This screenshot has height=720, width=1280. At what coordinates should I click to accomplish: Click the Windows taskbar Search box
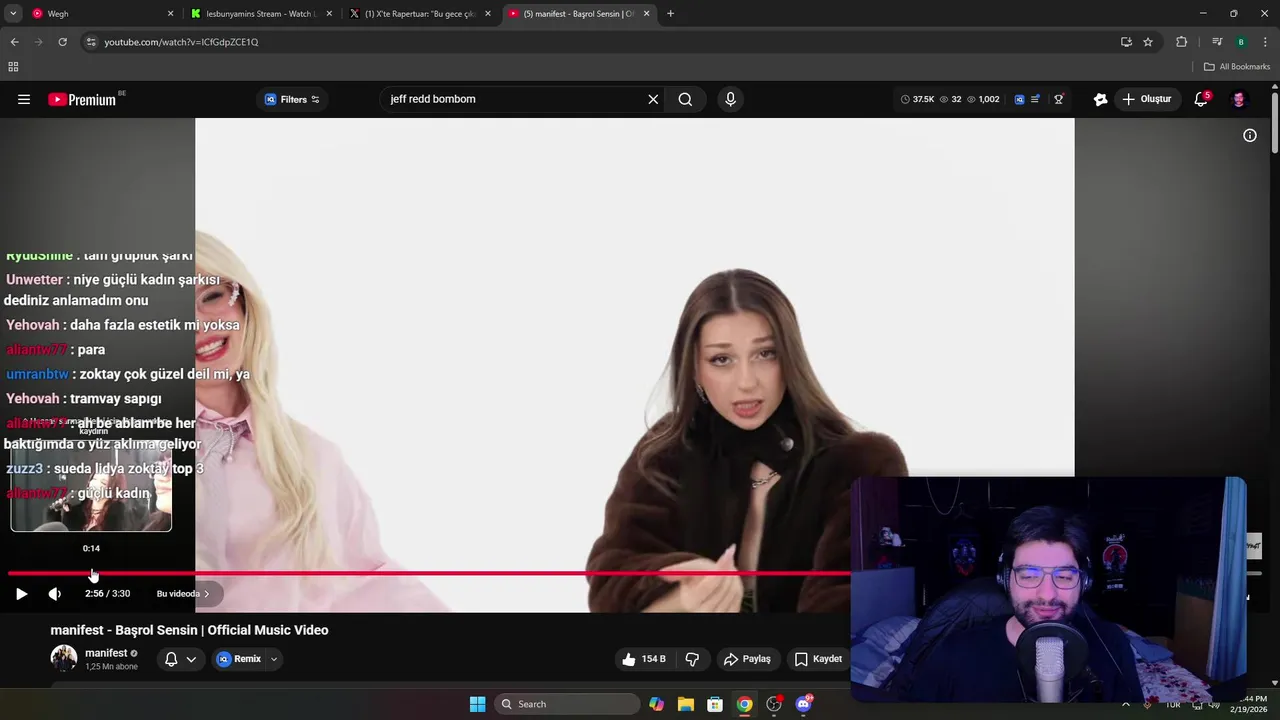567,704
